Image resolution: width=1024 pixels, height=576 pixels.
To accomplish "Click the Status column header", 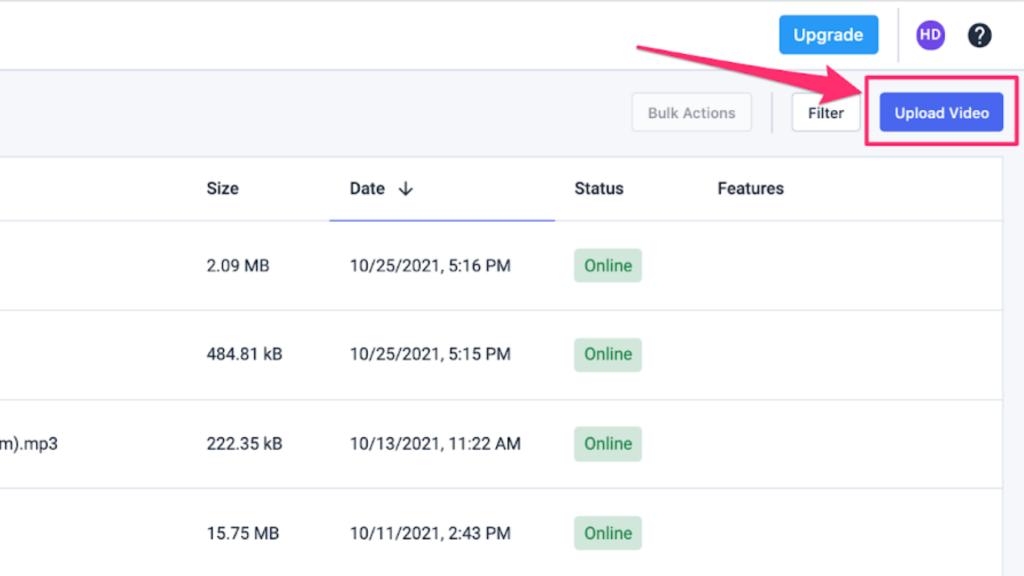I will 599,189.
